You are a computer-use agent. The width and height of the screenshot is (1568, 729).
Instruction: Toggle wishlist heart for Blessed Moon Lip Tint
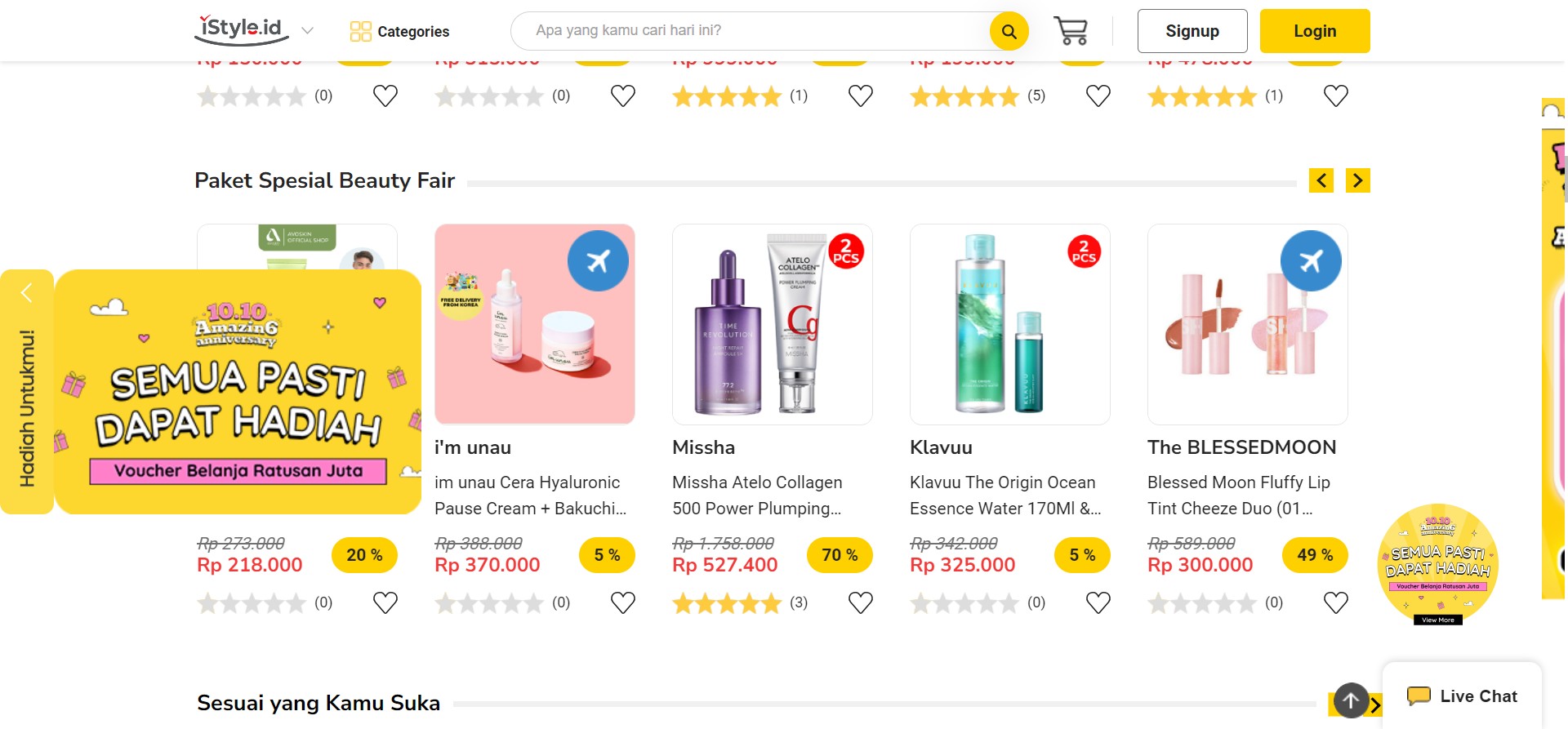[x=1335, y=603]
